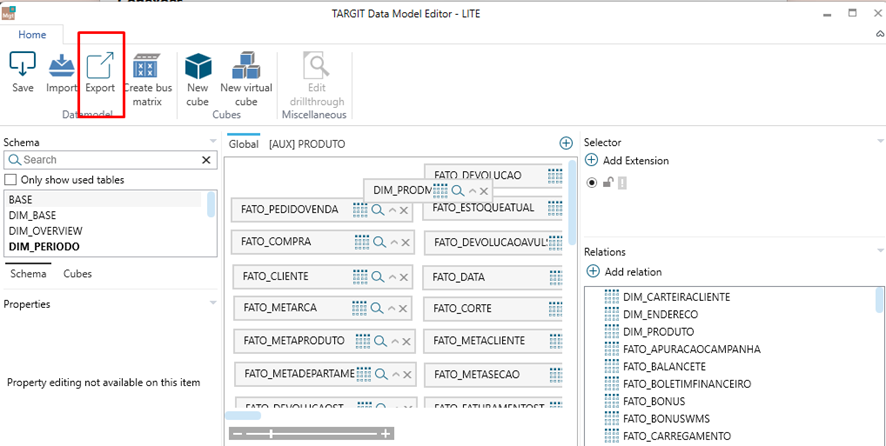Collapse the DIM_PRODM floating table
This screenshot has width=886, height=446.
472,191
